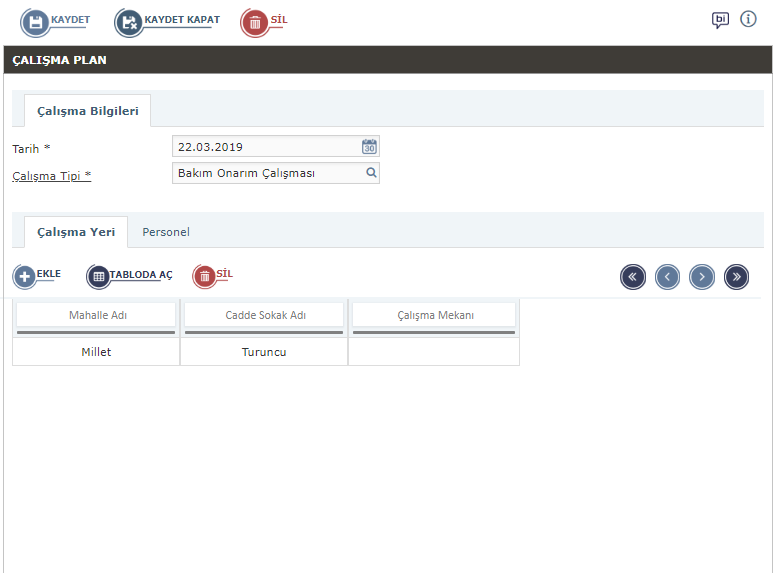Select the Çalışma Yeri tab
Image resolution: width=776 pixels, height=573 pixels.
tap(76, 232)
